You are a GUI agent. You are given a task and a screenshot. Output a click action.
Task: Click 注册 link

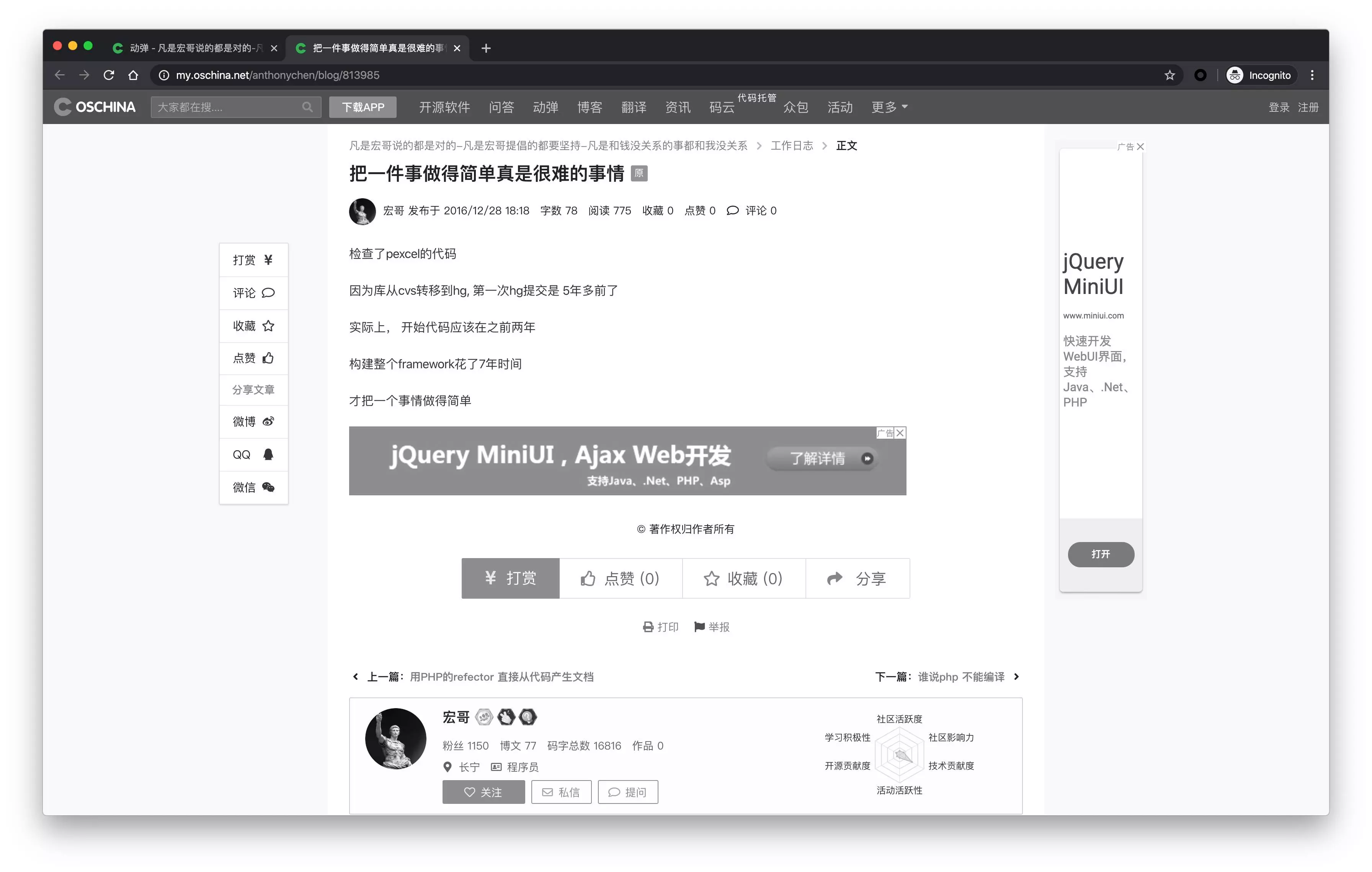(1308, 107)
